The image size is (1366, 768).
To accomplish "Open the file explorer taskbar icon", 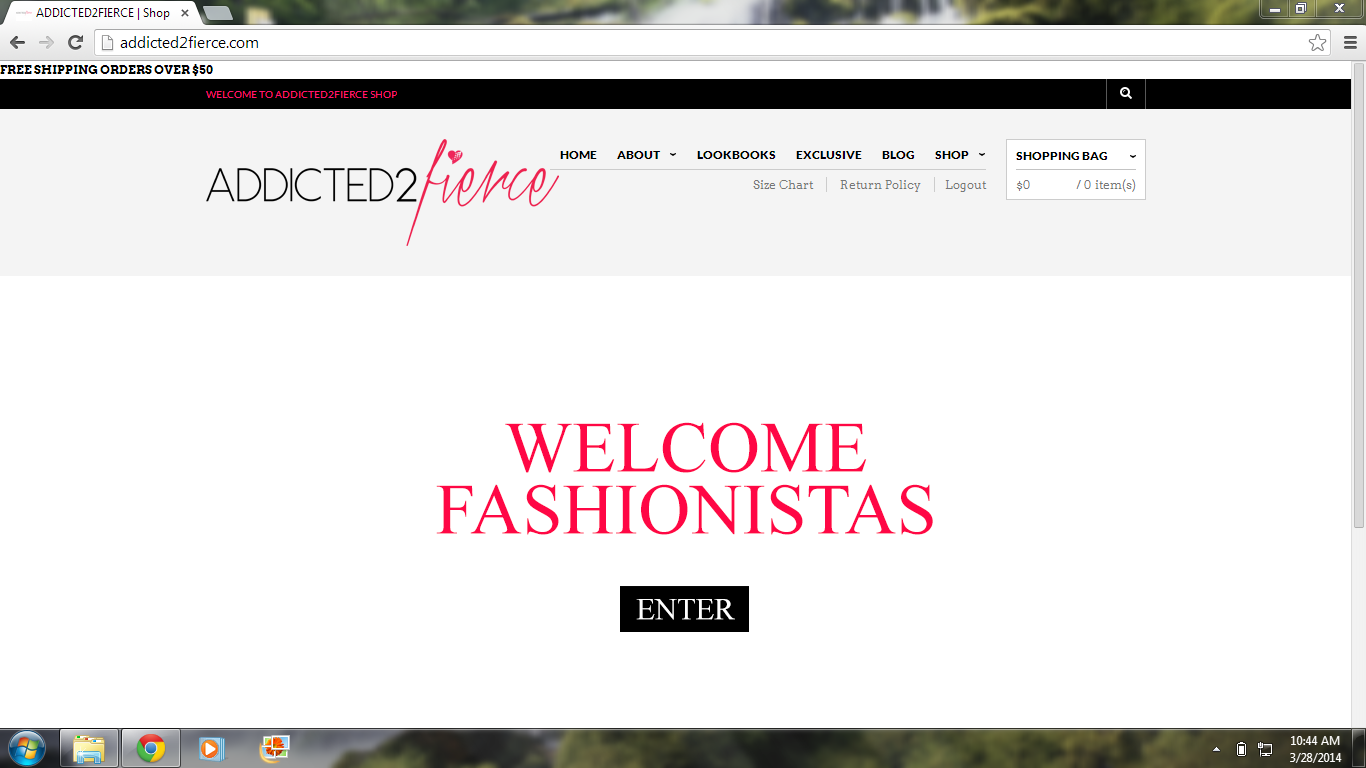I will (89, 748).
